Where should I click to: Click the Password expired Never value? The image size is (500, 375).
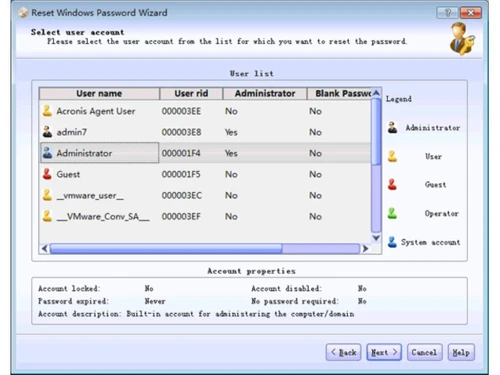tap(155, 301)
